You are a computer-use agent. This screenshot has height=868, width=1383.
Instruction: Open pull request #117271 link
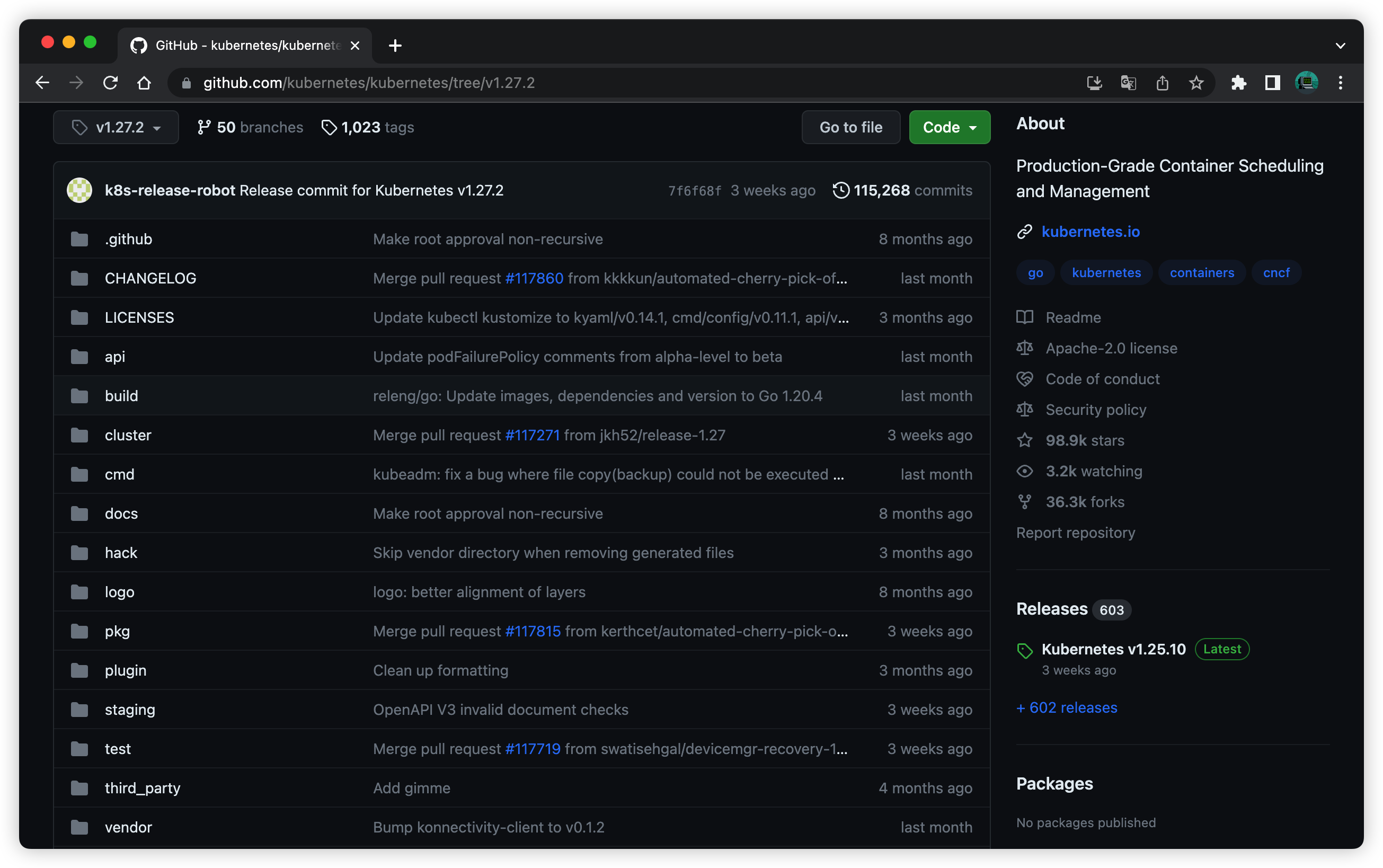tap(532, 435)
